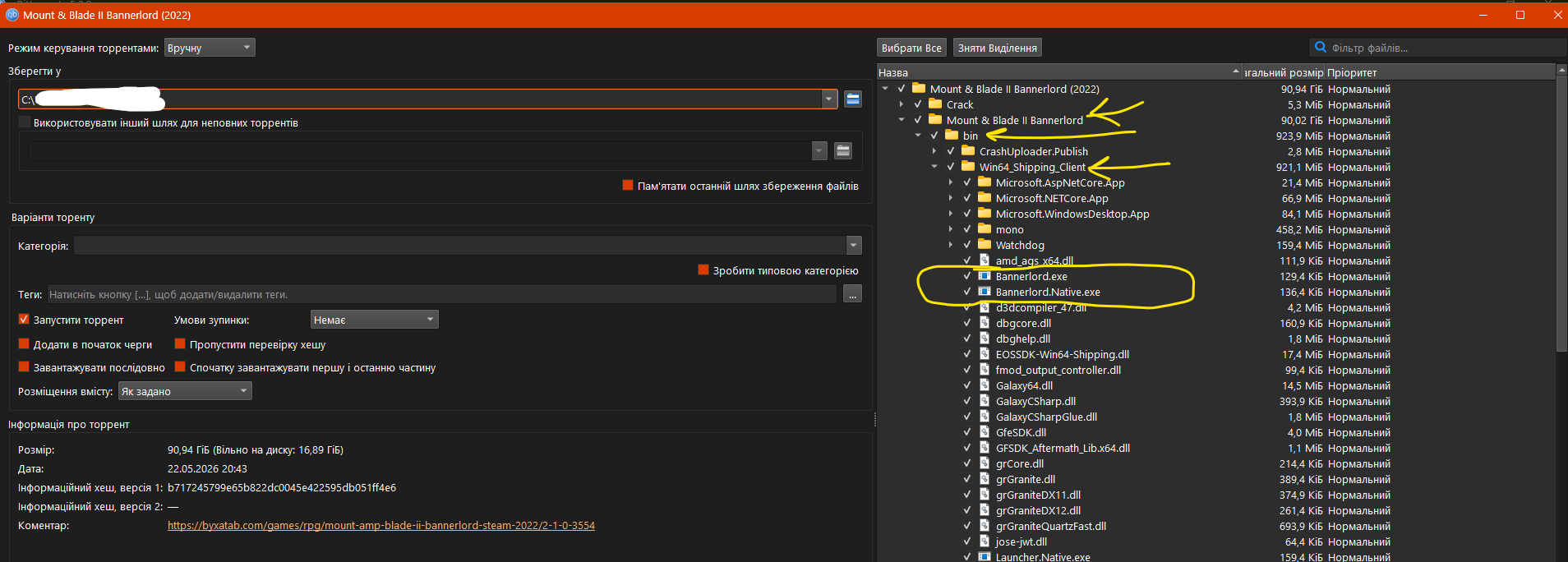Viewport: 1568px width, 562px height.
Task: Open torrent management mode dropdown 'Вручну'
Action: click(210, 48)
